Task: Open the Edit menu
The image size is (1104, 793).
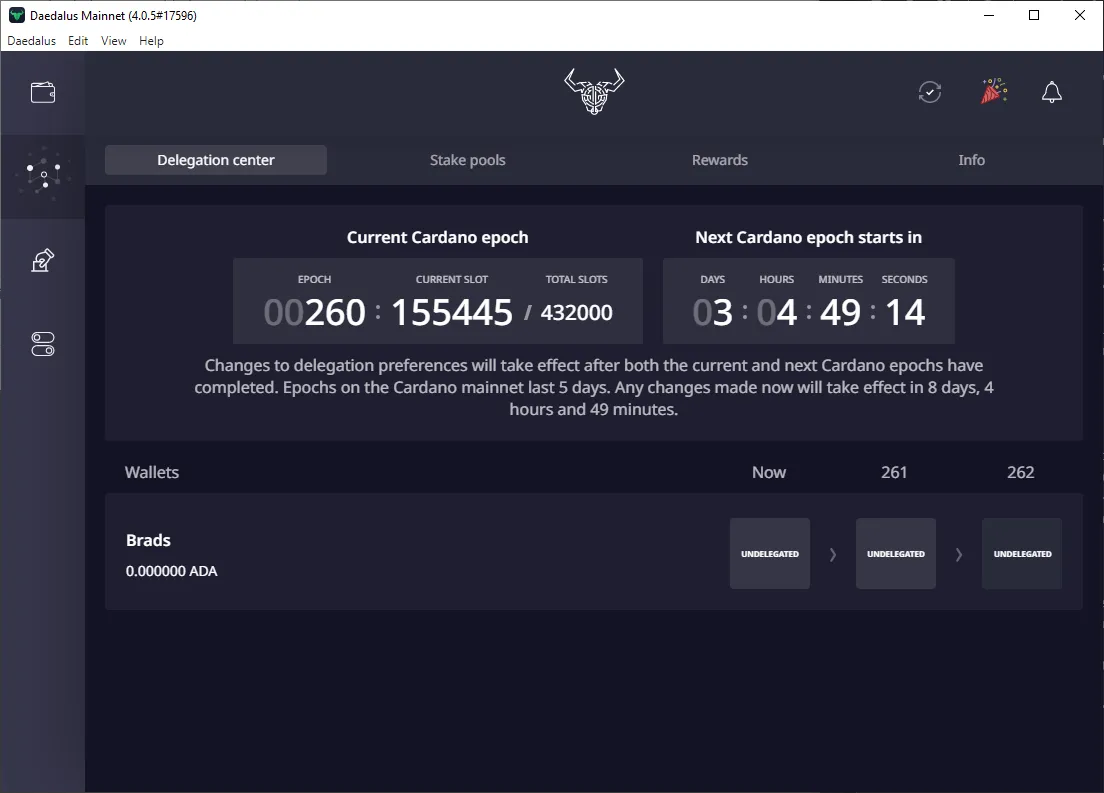Action: (77, 41)
